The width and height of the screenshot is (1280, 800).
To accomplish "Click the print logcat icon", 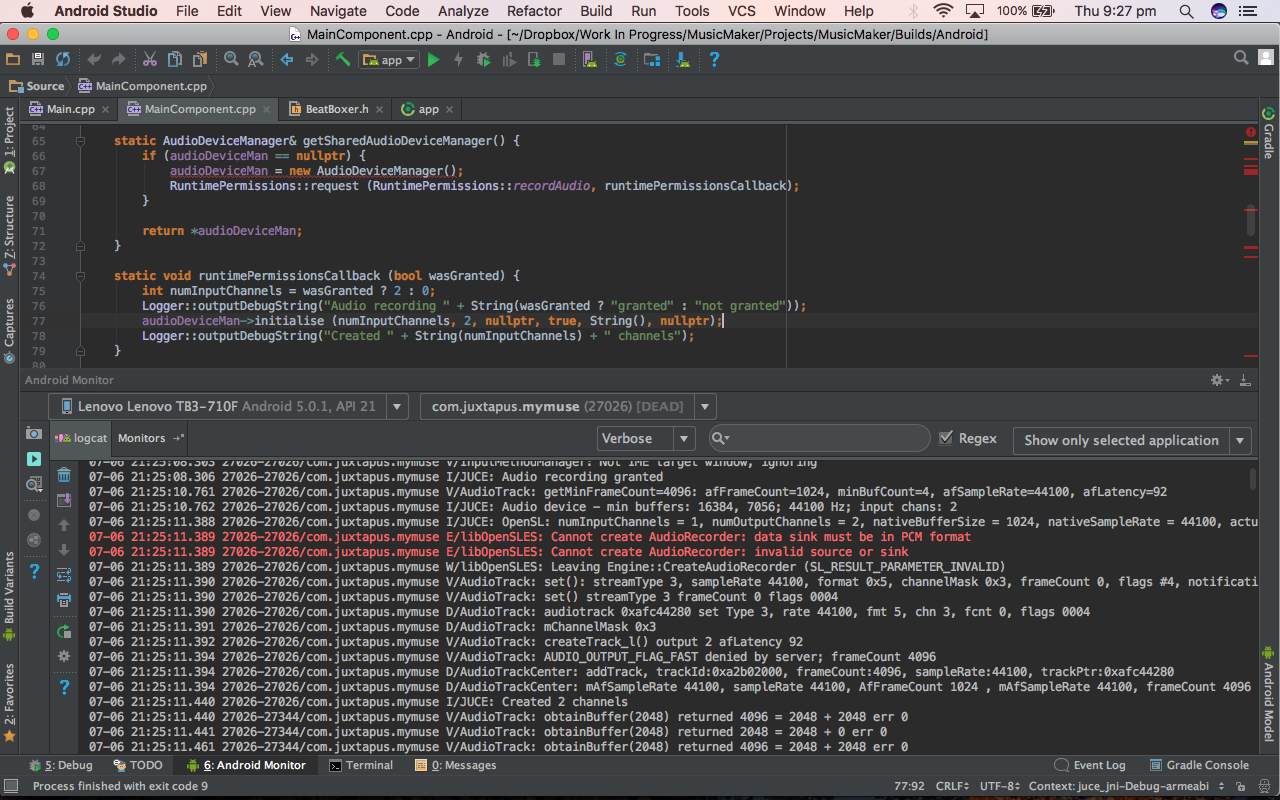I will point(64,600).
